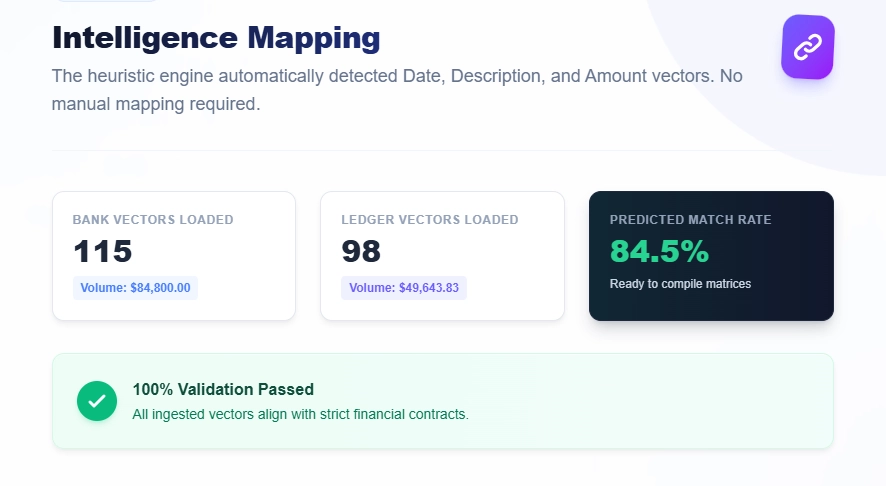Click the BANK VECTORS LOADED label
This screenshot has width=886, height=486.
pyautogui.click(x=153, y=220)
